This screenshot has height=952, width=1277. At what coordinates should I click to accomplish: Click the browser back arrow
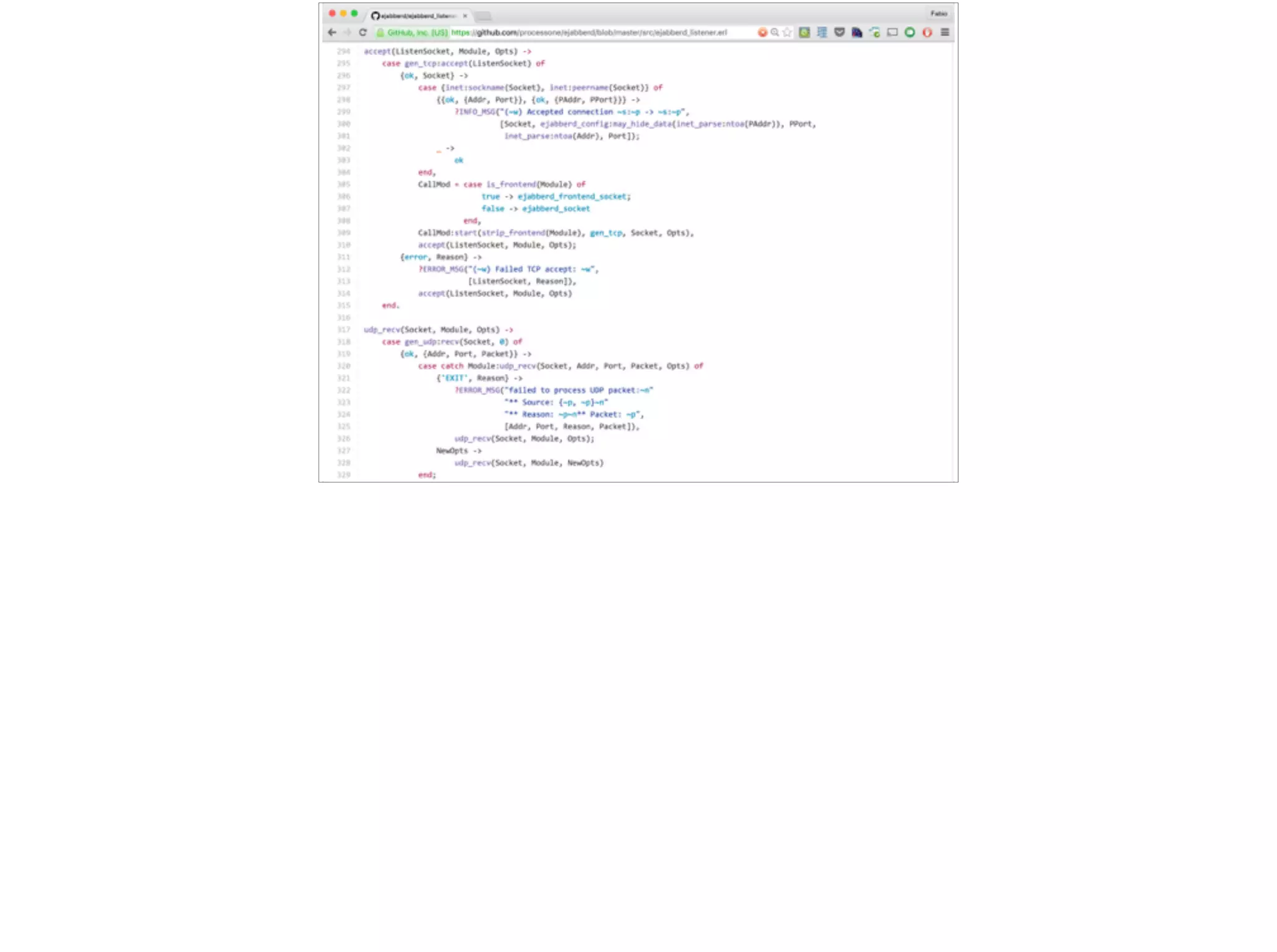tap(332, 32)
